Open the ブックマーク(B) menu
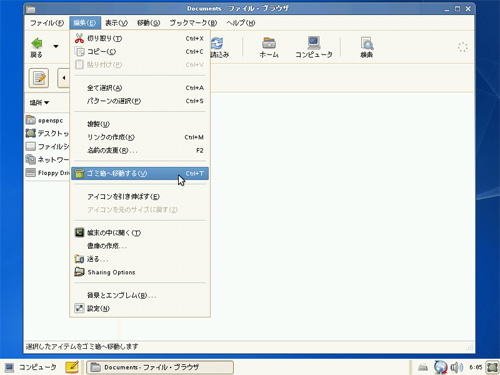 pyautogui.click(x=193, y=23)
